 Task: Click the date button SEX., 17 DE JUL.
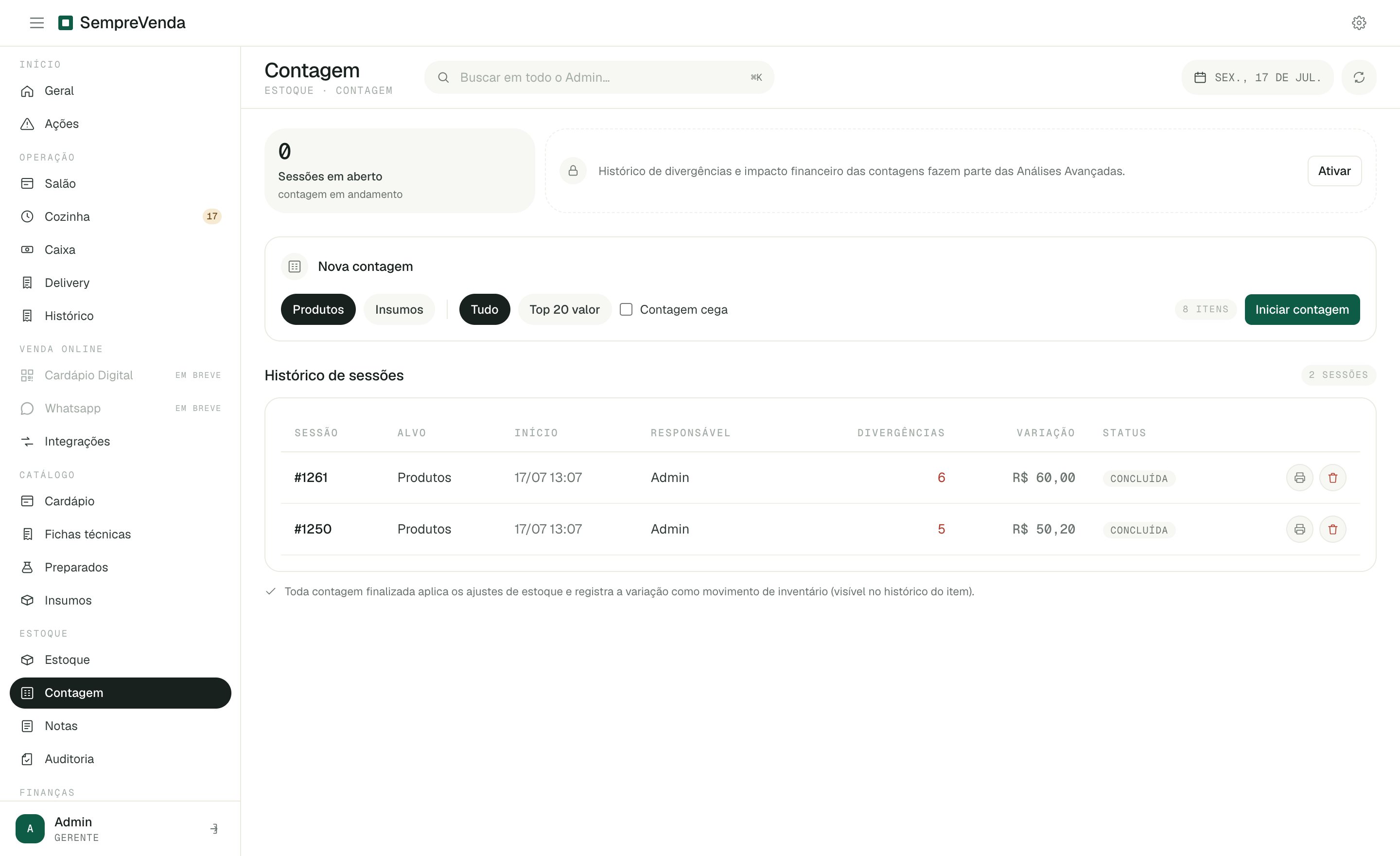(1258, 77)
